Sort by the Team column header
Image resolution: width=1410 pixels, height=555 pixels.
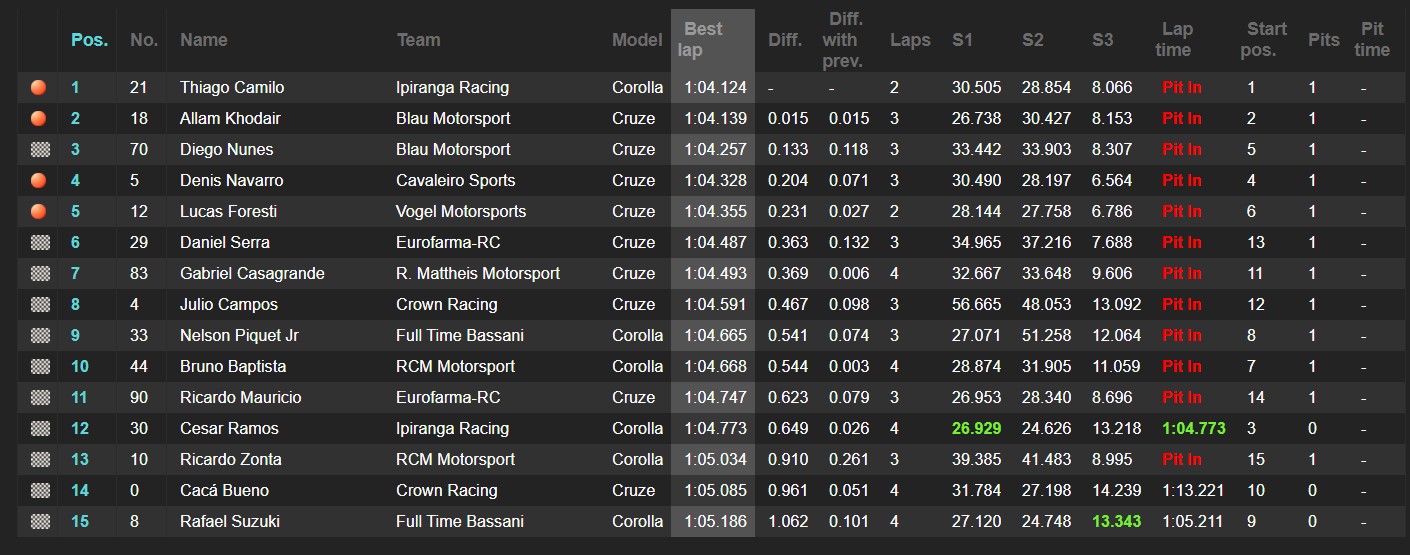coord(418,40)
